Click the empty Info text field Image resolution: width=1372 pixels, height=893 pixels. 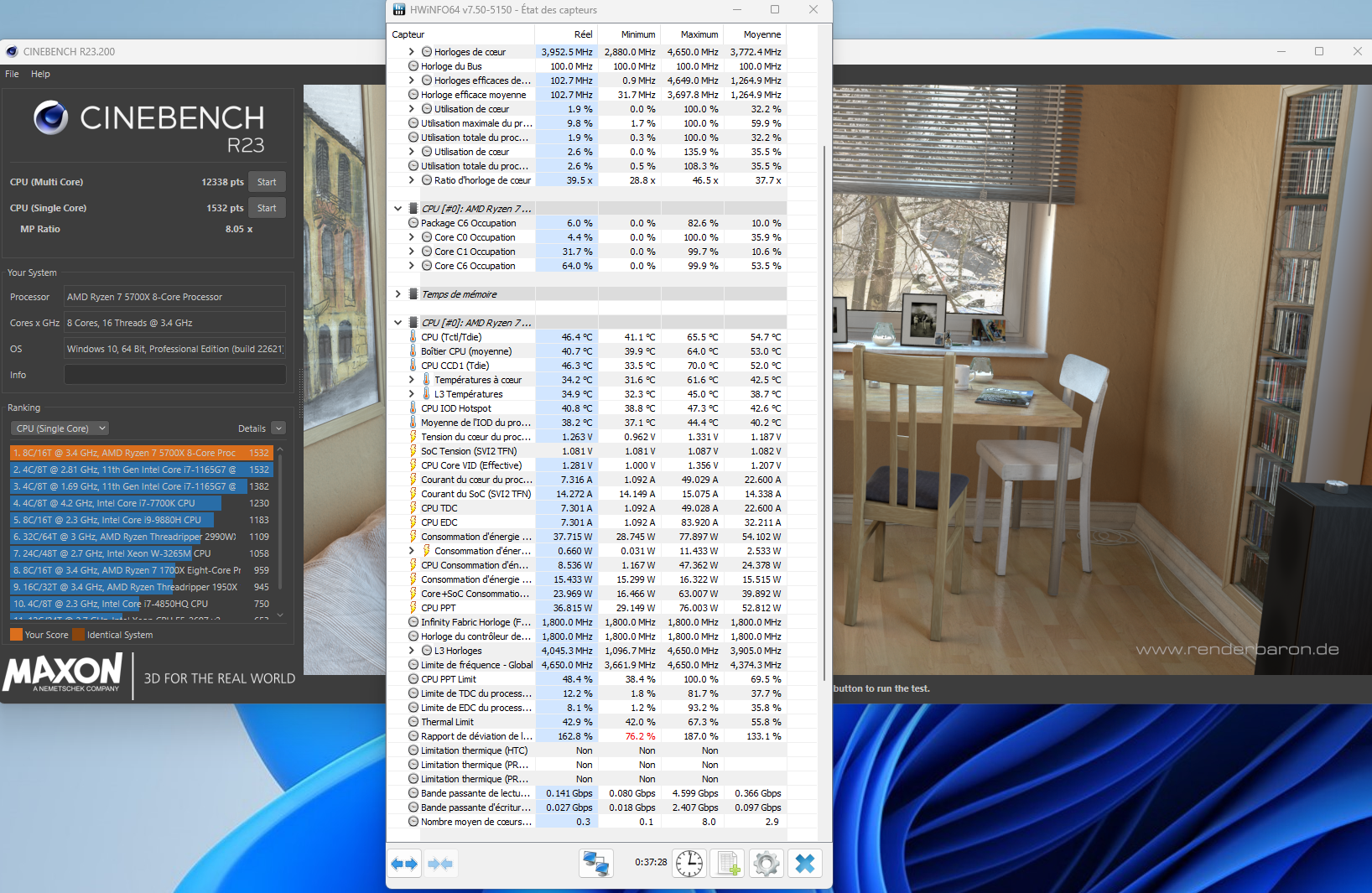[175, 375]
